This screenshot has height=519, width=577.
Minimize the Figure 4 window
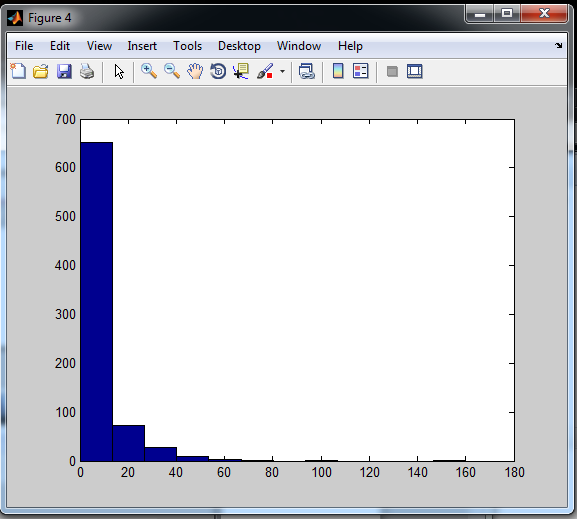tap(479, 14)
